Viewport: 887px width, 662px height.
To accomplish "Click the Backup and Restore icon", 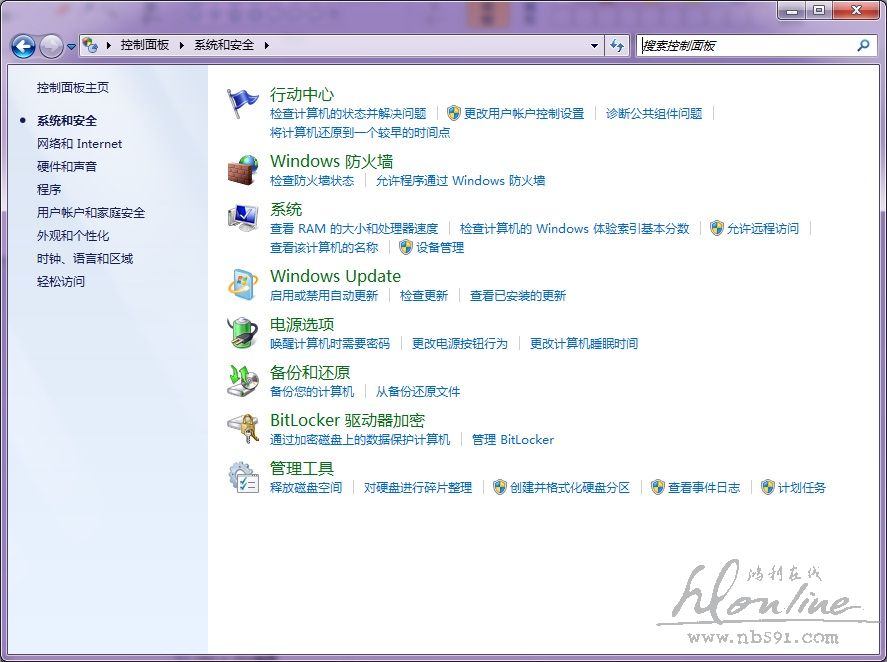I will pos(243,381).
